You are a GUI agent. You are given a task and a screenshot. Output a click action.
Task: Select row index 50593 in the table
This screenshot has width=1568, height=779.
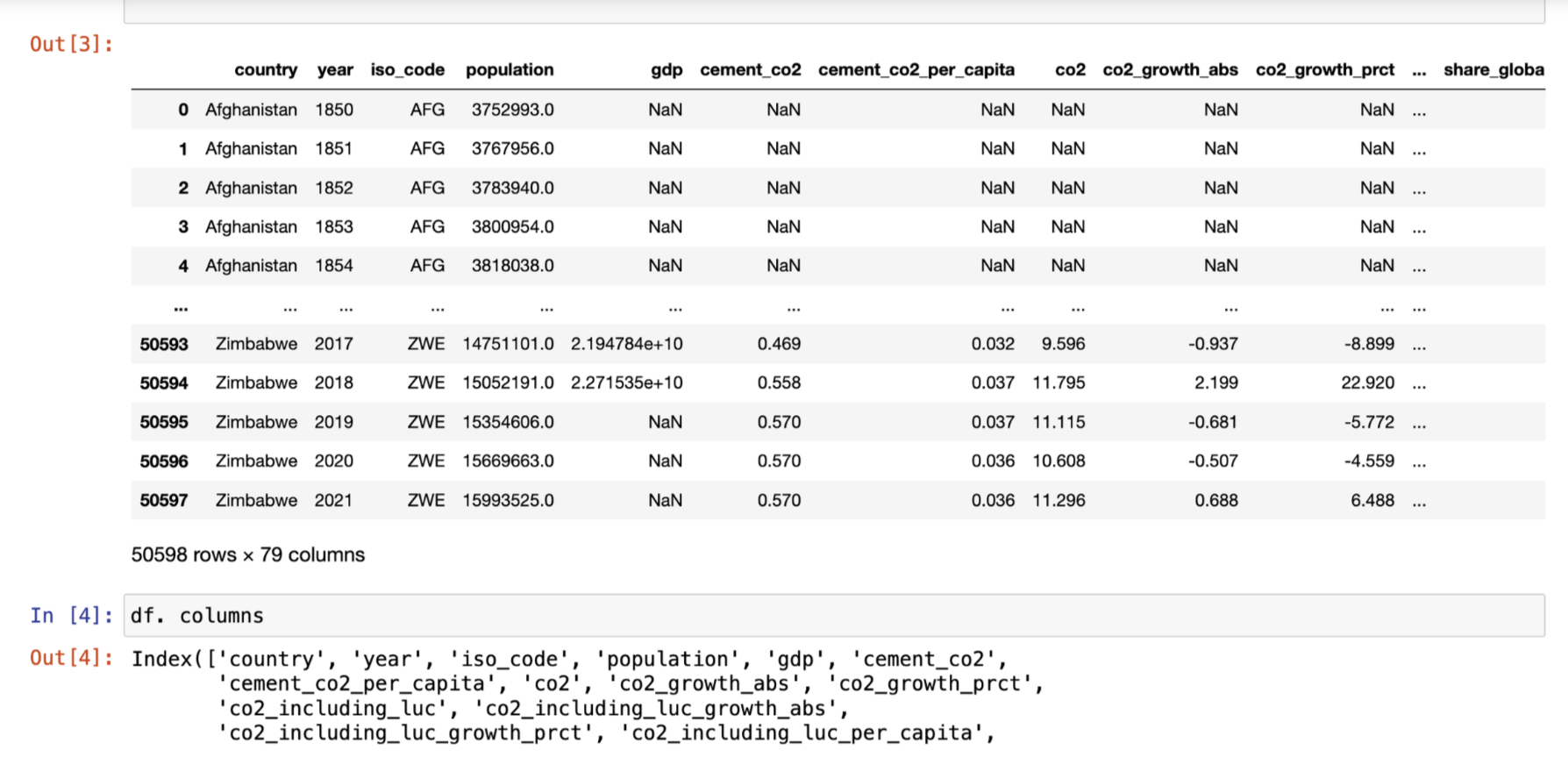164,345
